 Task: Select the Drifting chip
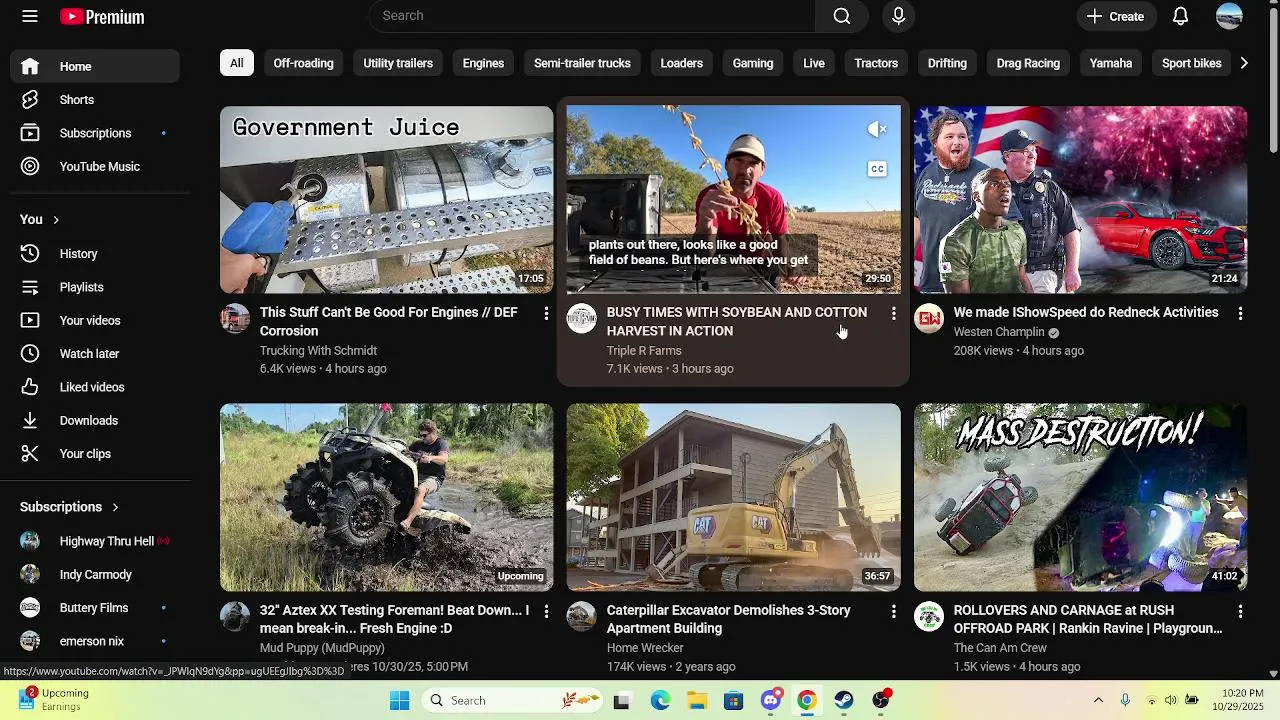point(947,63)
